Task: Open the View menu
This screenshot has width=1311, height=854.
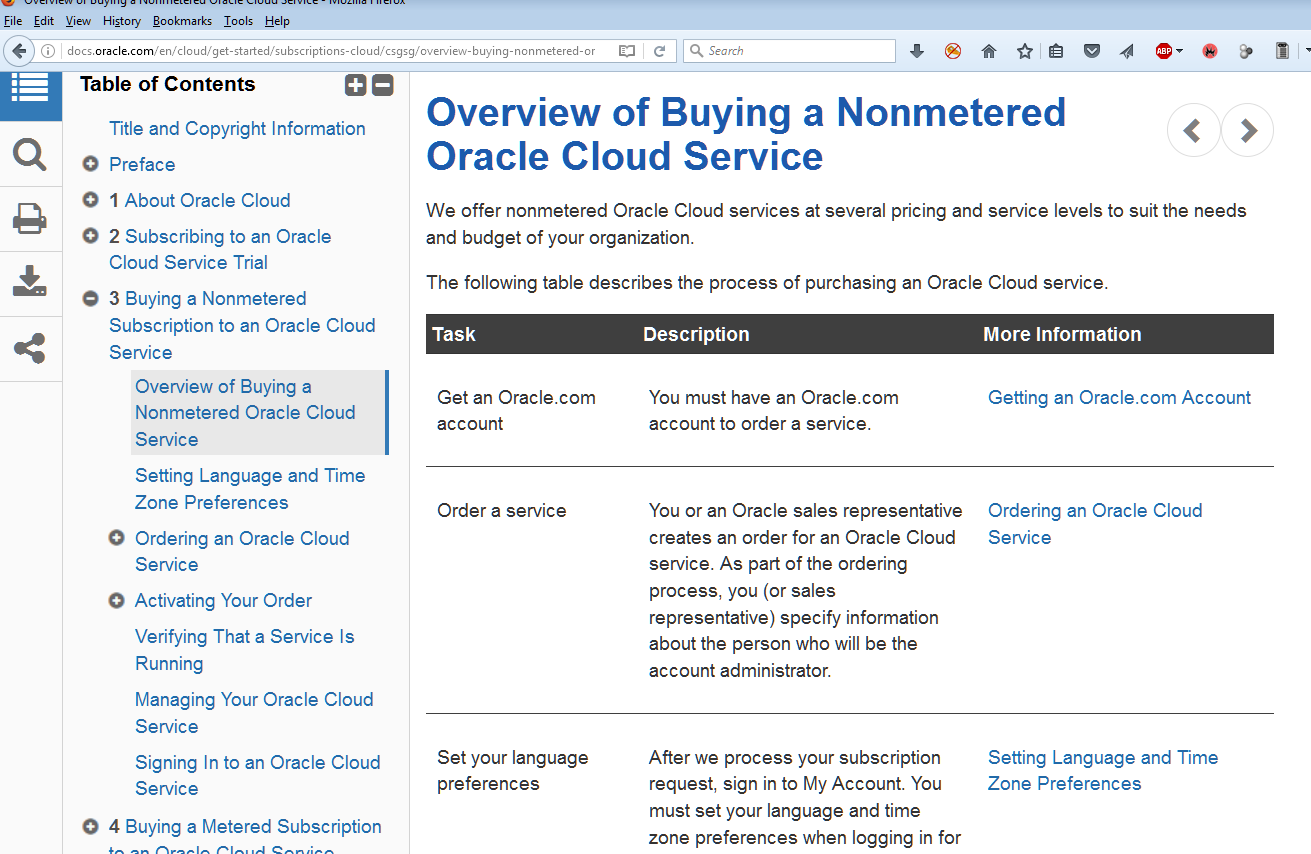Action: click(x=78, y=21)
